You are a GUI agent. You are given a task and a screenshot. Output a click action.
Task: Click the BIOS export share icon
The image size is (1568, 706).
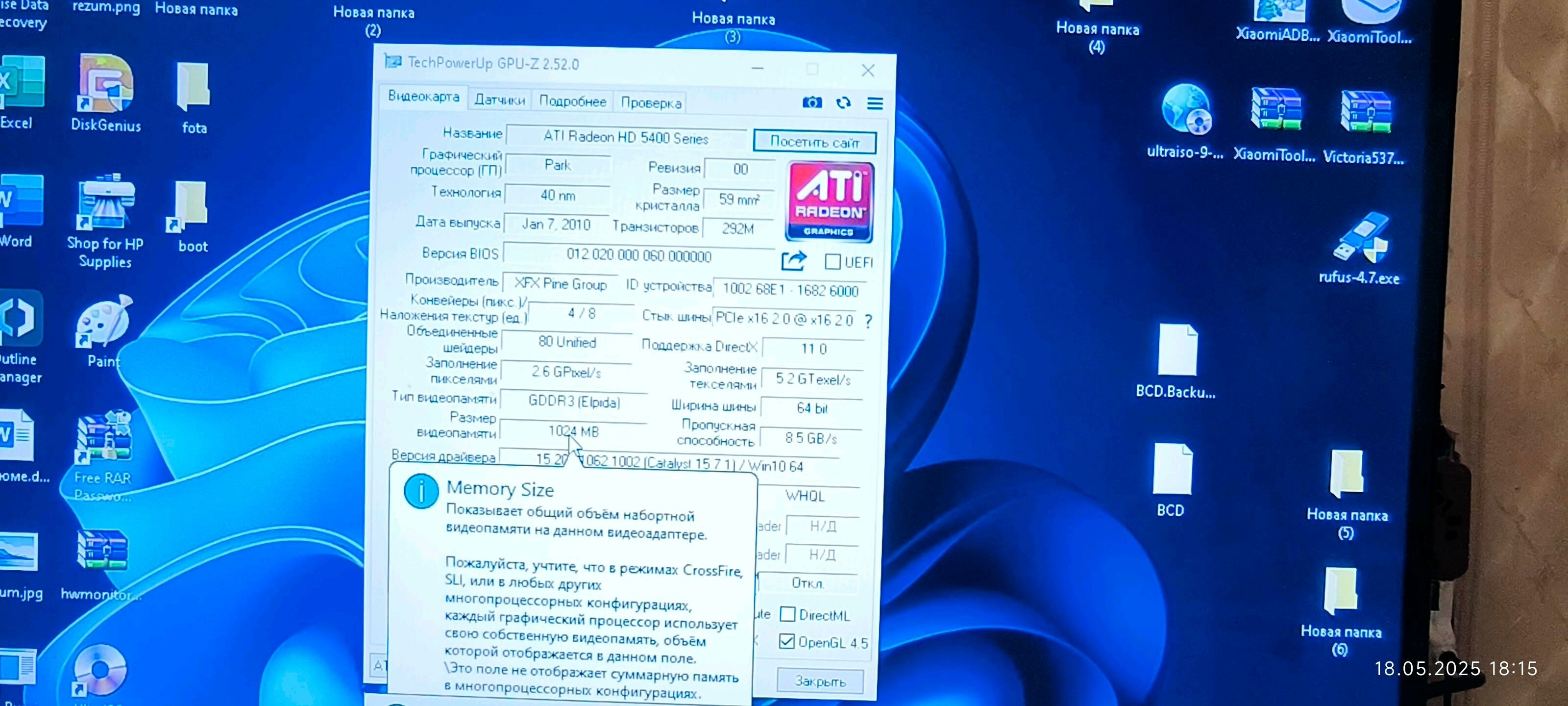pyautogui.click(x=794, y=261)
